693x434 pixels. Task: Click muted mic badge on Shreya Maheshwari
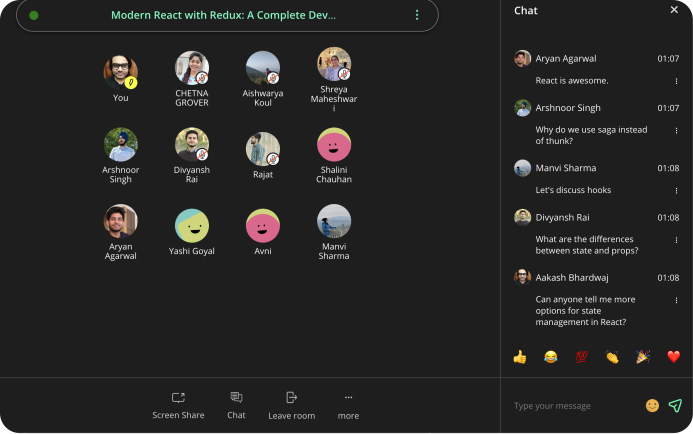tap(344, 74)
